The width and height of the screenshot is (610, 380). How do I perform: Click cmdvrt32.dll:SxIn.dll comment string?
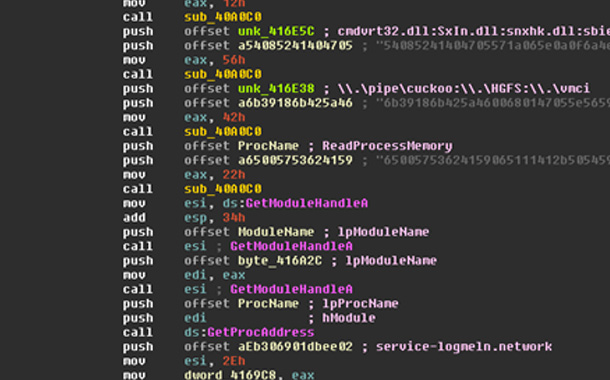coord(473,32)
